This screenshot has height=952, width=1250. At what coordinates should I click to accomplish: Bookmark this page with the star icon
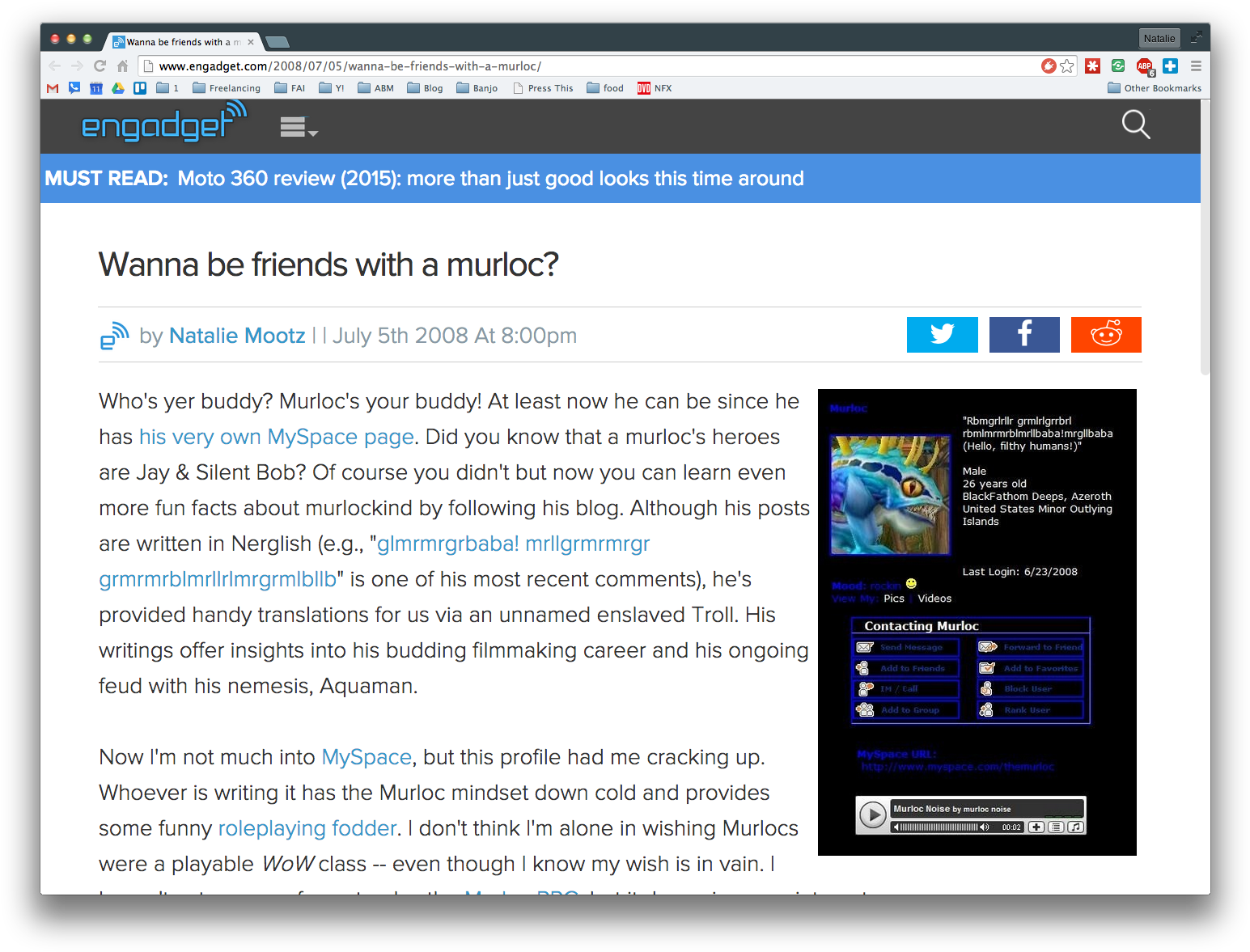coord(1067,66)
